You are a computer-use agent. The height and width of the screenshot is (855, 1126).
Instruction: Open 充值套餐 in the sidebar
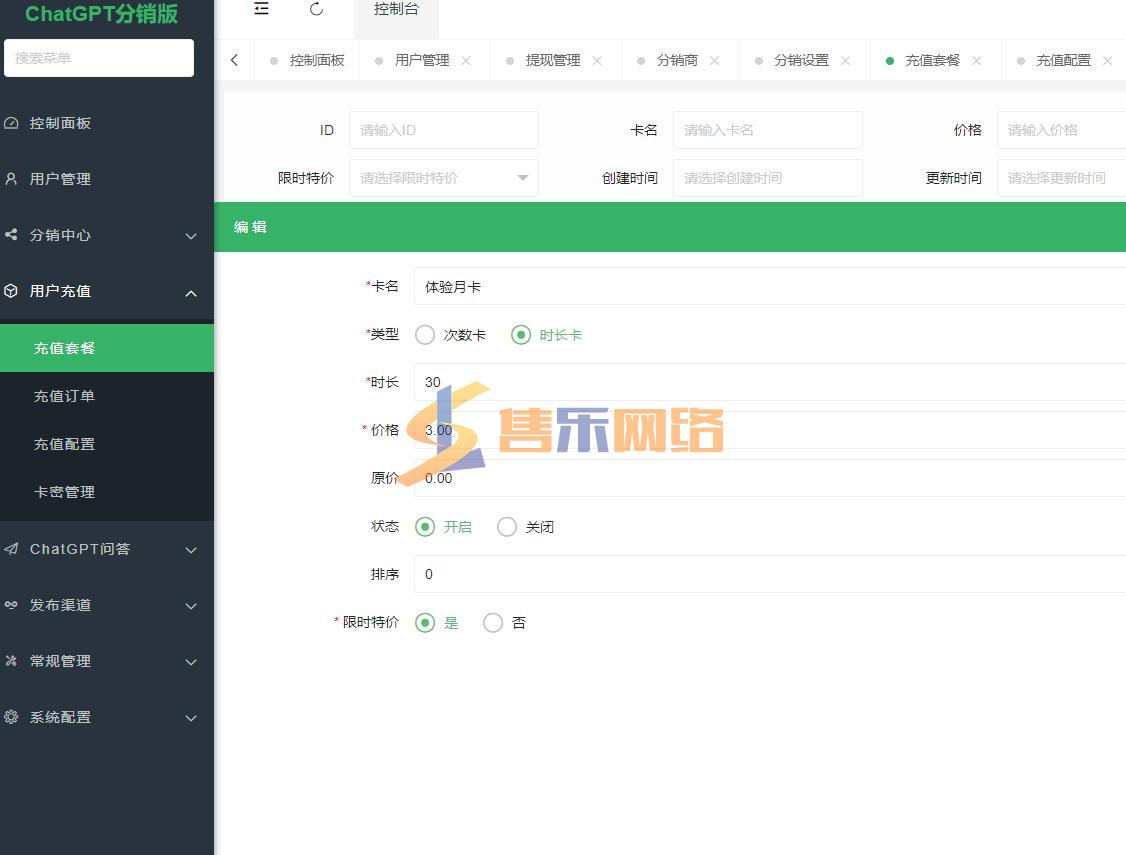click(107, 348)
